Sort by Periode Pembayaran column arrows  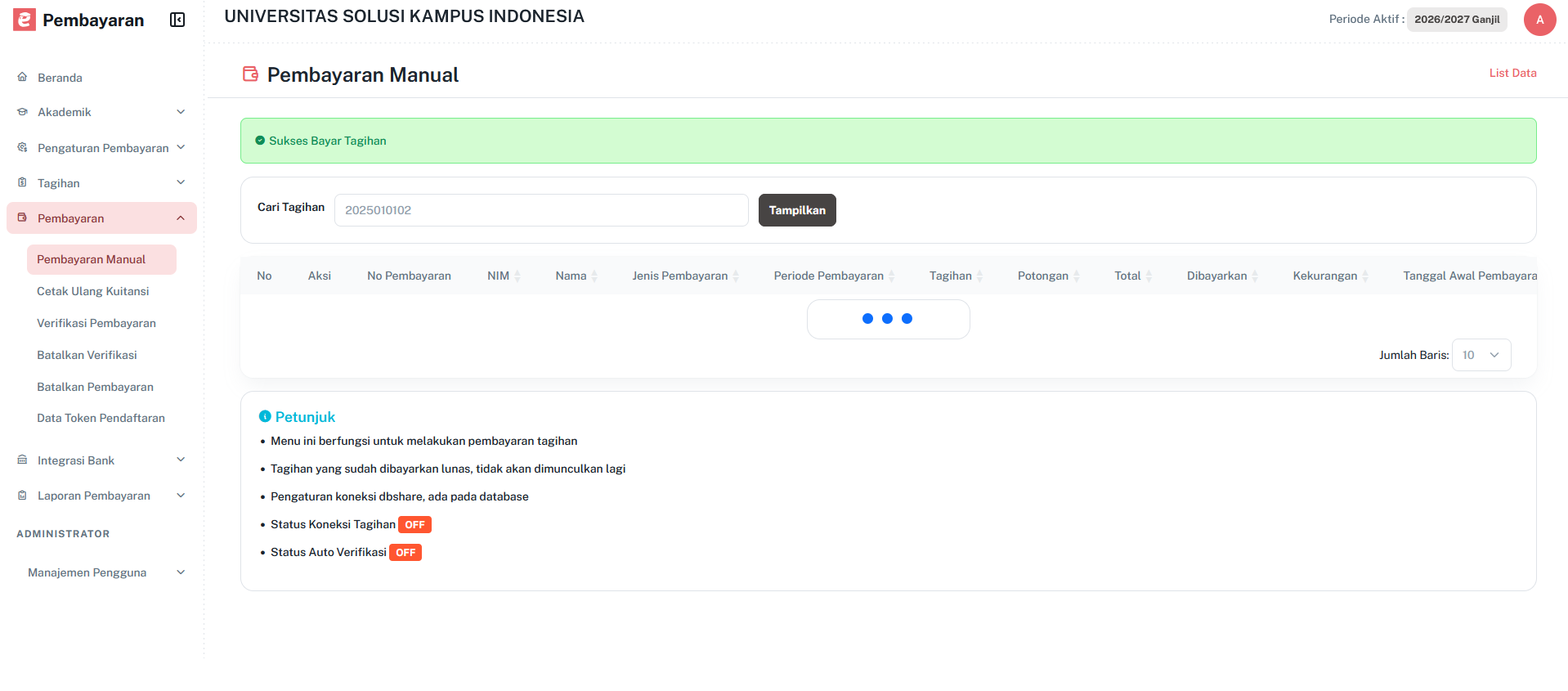(x=892, y=276)
